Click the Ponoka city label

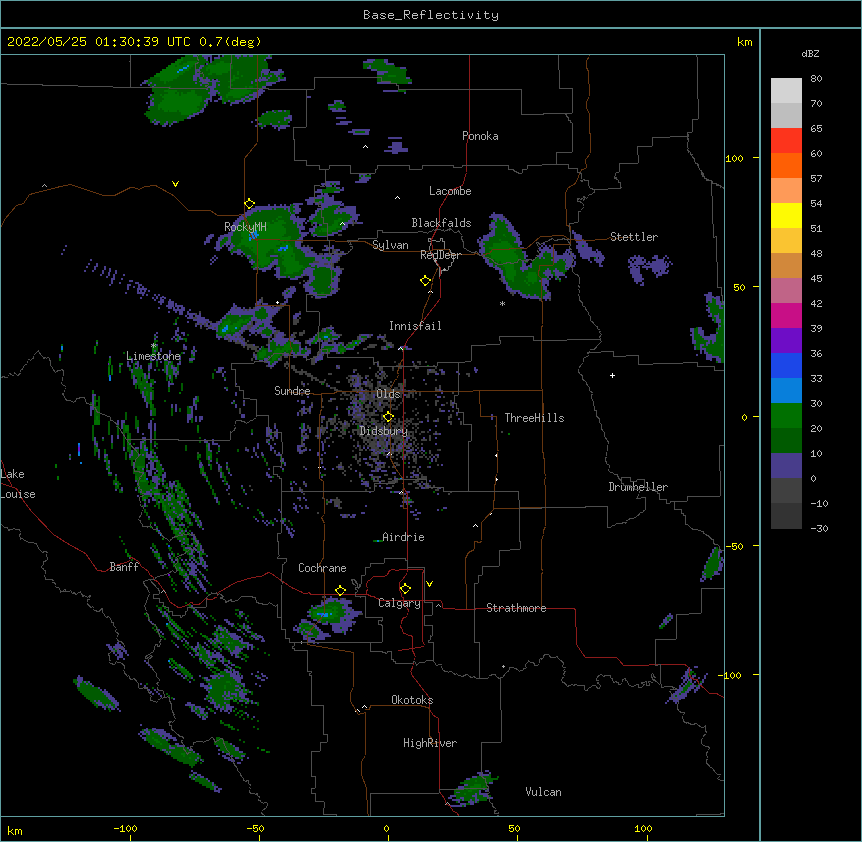click(x=480, y=136)
